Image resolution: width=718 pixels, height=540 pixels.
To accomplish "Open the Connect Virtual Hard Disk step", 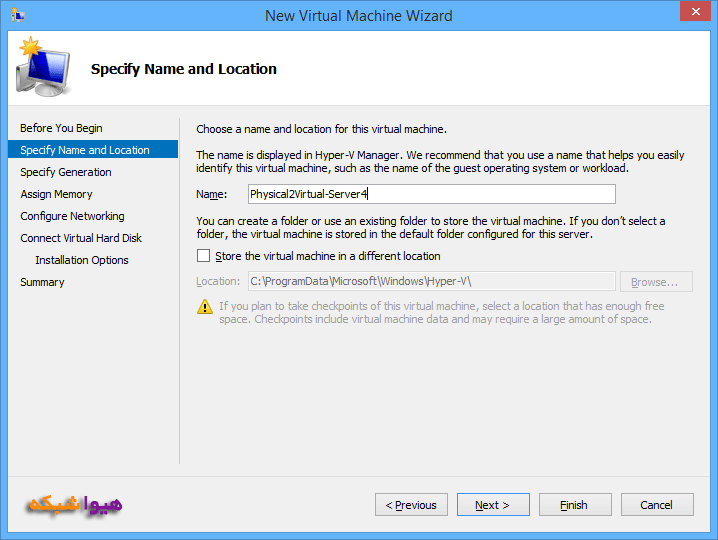I will click(x=81, y=238).
